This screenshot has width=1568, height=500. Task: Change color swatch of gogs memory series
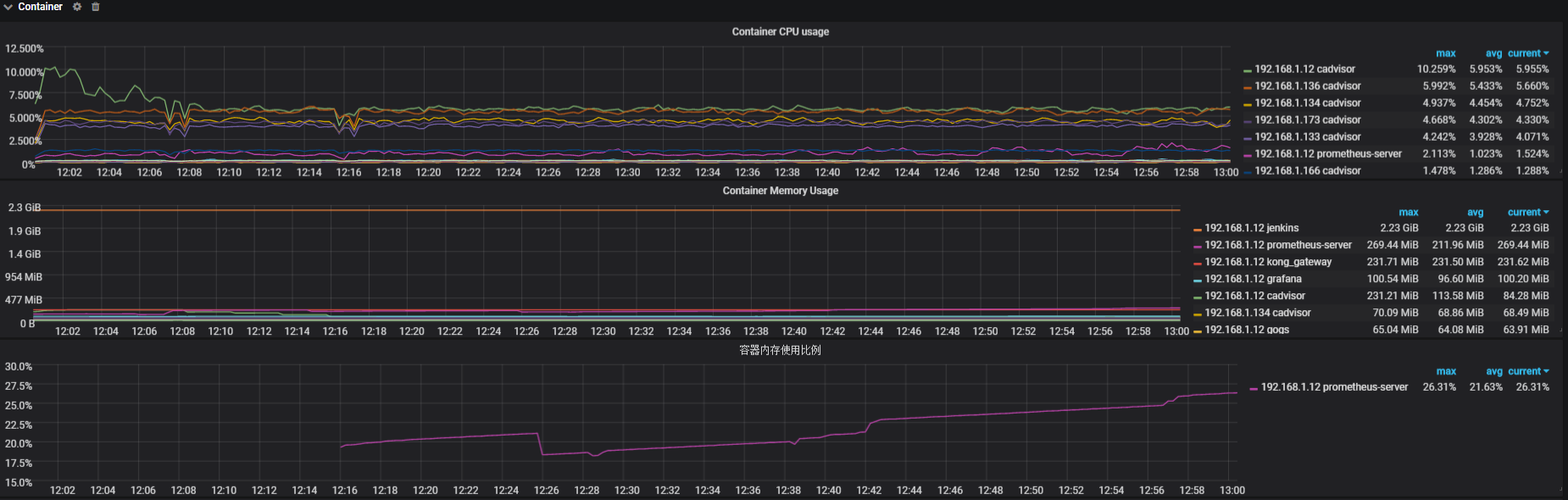coord(1198,331)
